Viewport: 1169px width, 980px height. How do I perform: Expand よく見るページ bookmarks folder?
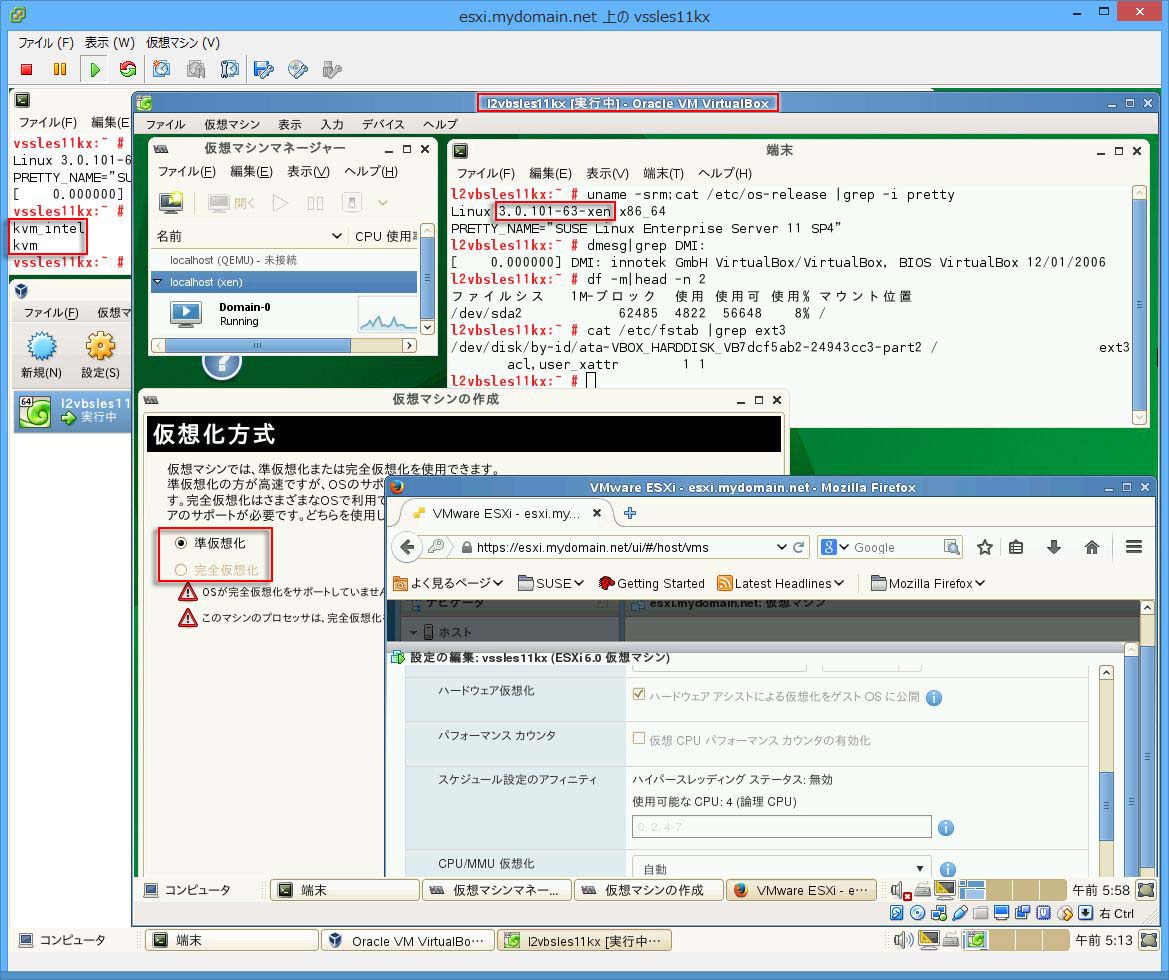(447, 583)
